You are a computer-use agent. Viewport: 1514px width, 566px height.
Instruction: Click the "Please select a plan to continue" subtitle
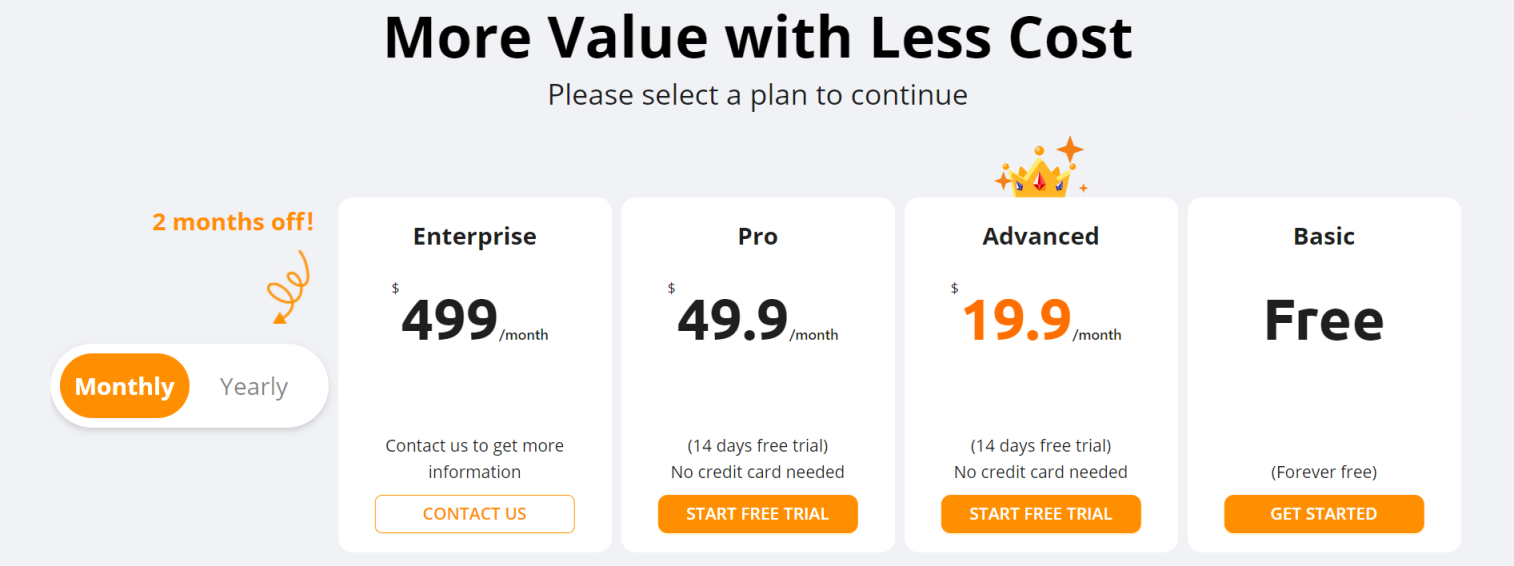click(x=757, y=95)
